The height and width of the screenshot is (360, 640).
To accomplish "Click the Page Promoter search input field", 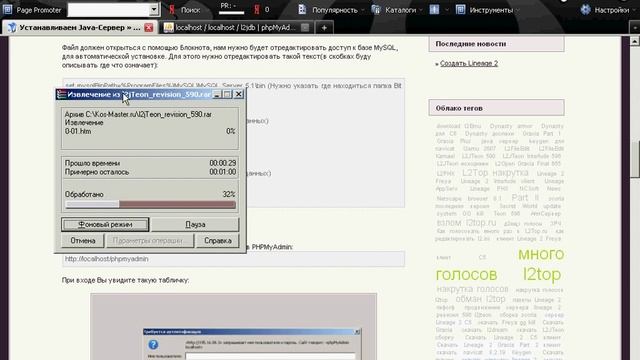I will 109,10.
